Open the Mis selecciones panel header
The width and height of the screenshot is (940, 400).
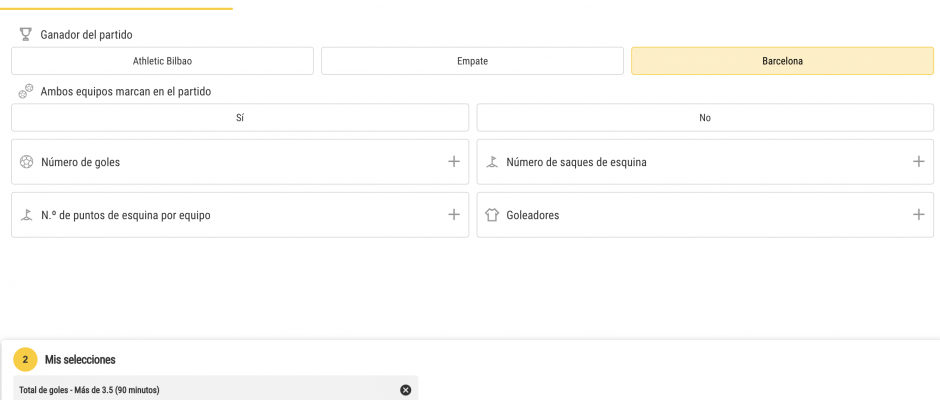click(80, 360)
